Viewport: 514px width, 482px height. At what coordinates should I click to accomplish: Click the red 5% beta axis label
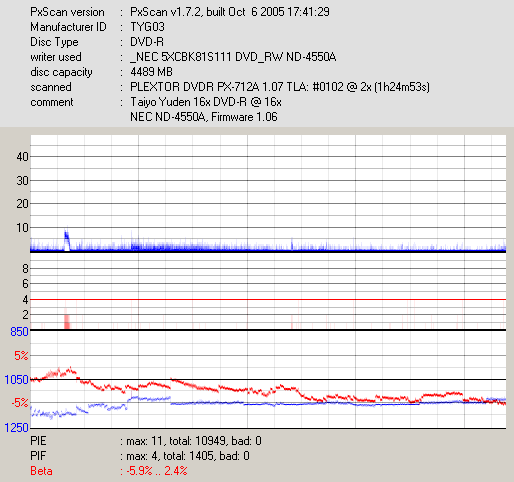click(x=21, y=356)
